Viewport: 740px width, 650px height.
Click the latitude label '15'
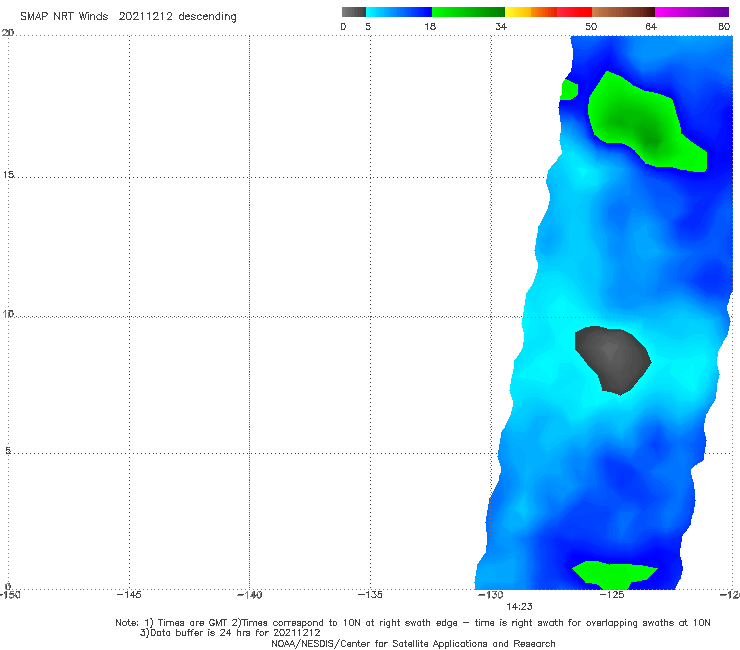click(8, 175)
